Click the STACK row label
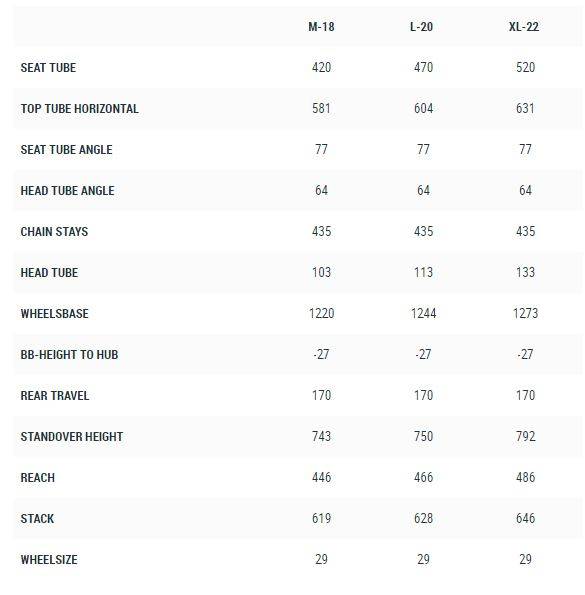Screen dimensions: 585x595 coord(37,518)
